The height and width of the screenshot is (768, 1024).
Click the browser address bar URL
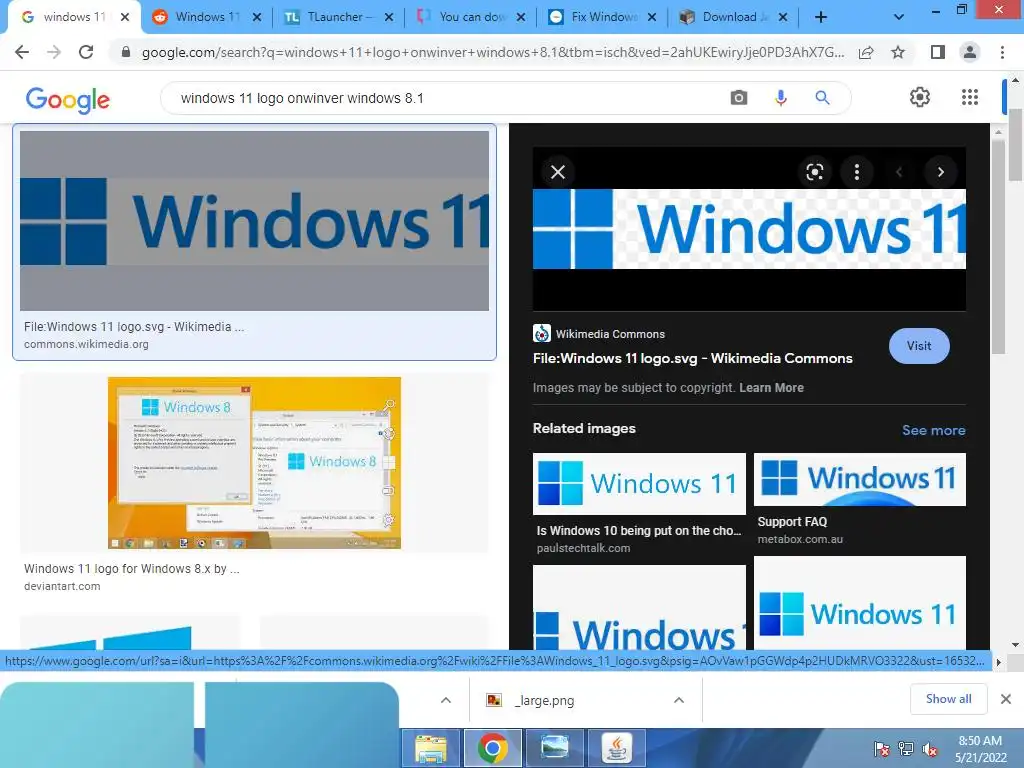tap(493, 52)
